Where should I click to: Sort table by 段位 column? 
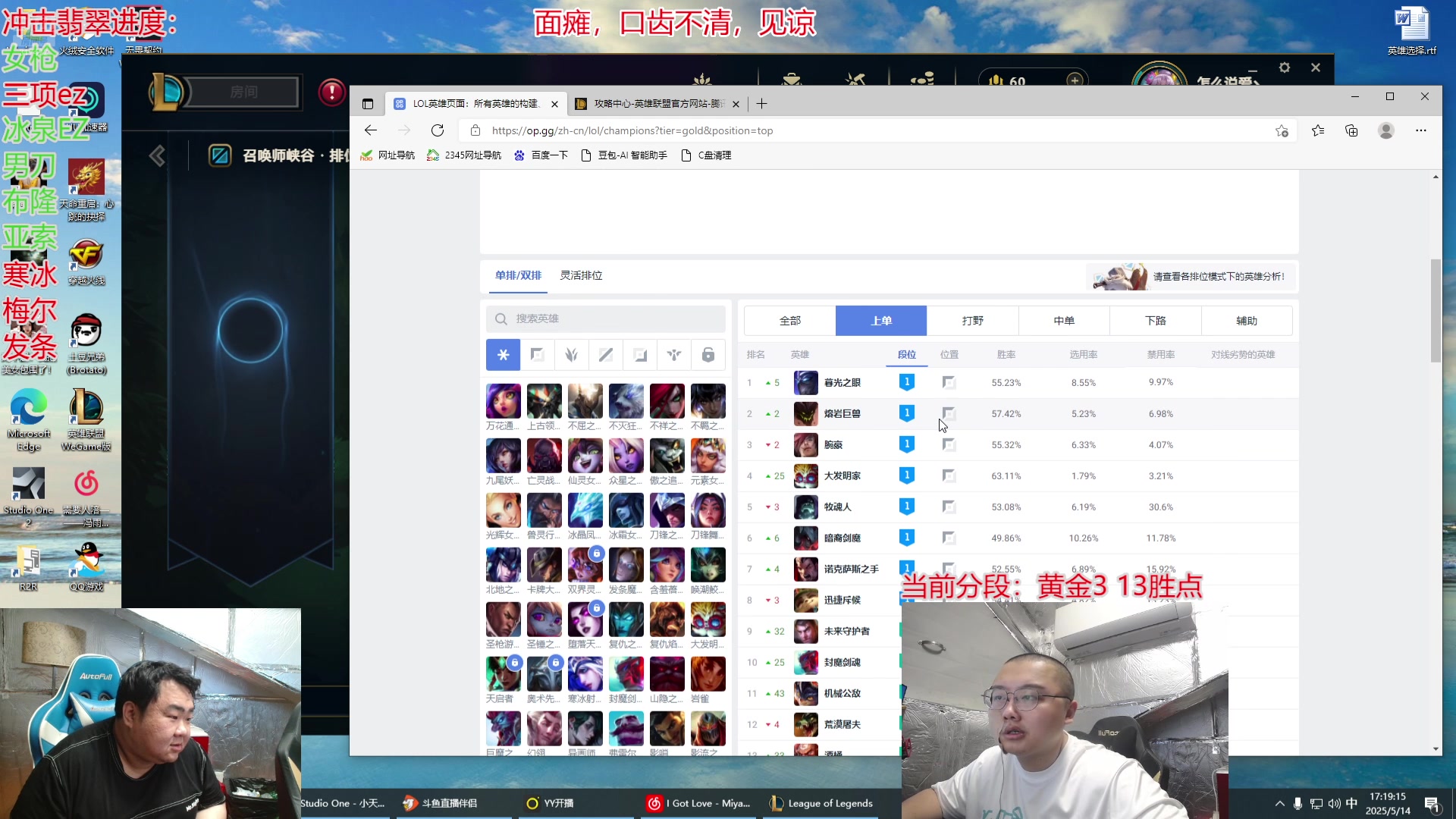pyautogui.click(x=907, y=354)
